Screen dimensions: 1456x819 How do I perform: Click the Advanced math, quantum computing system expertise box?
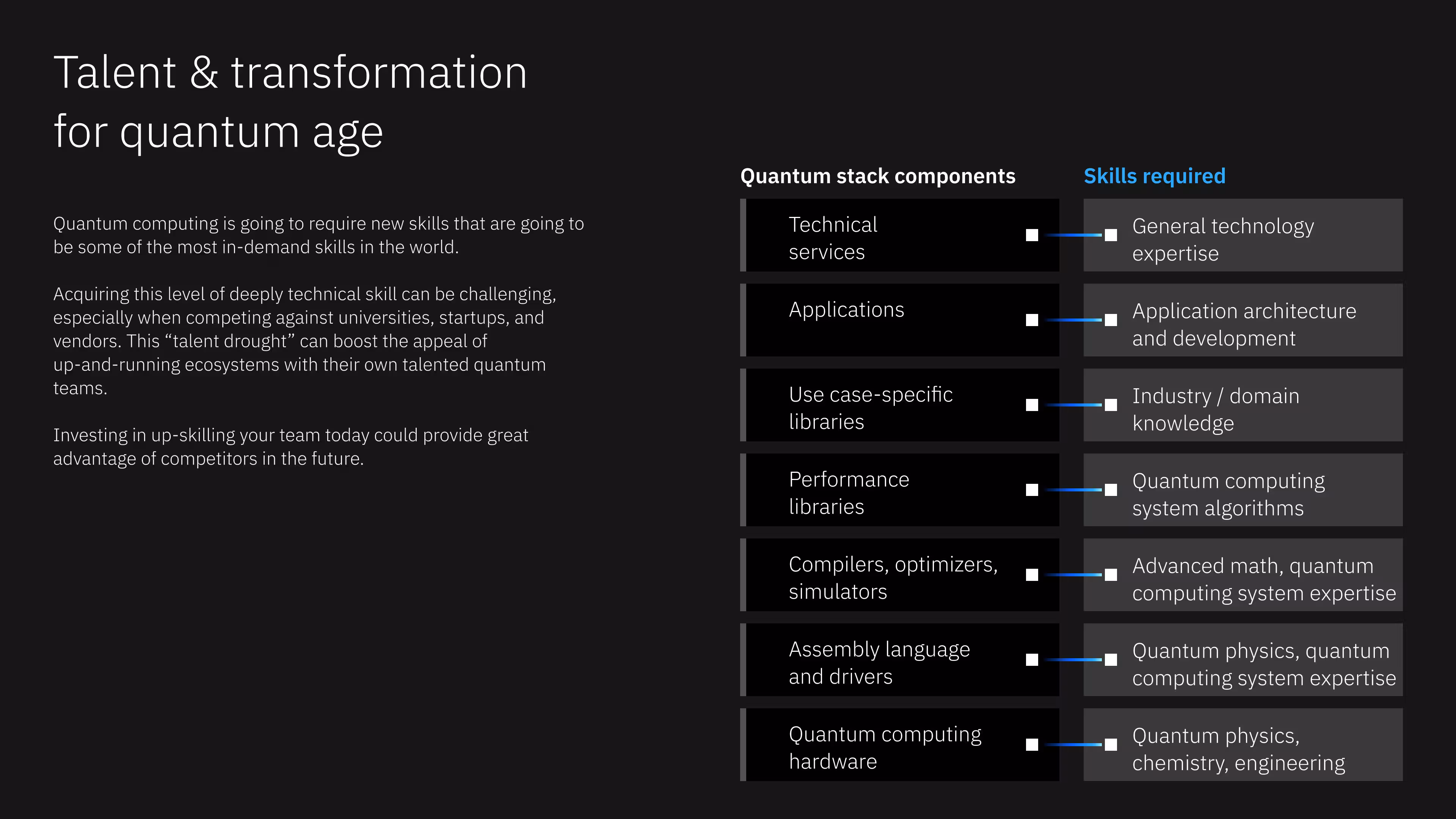coord(1243,575)
